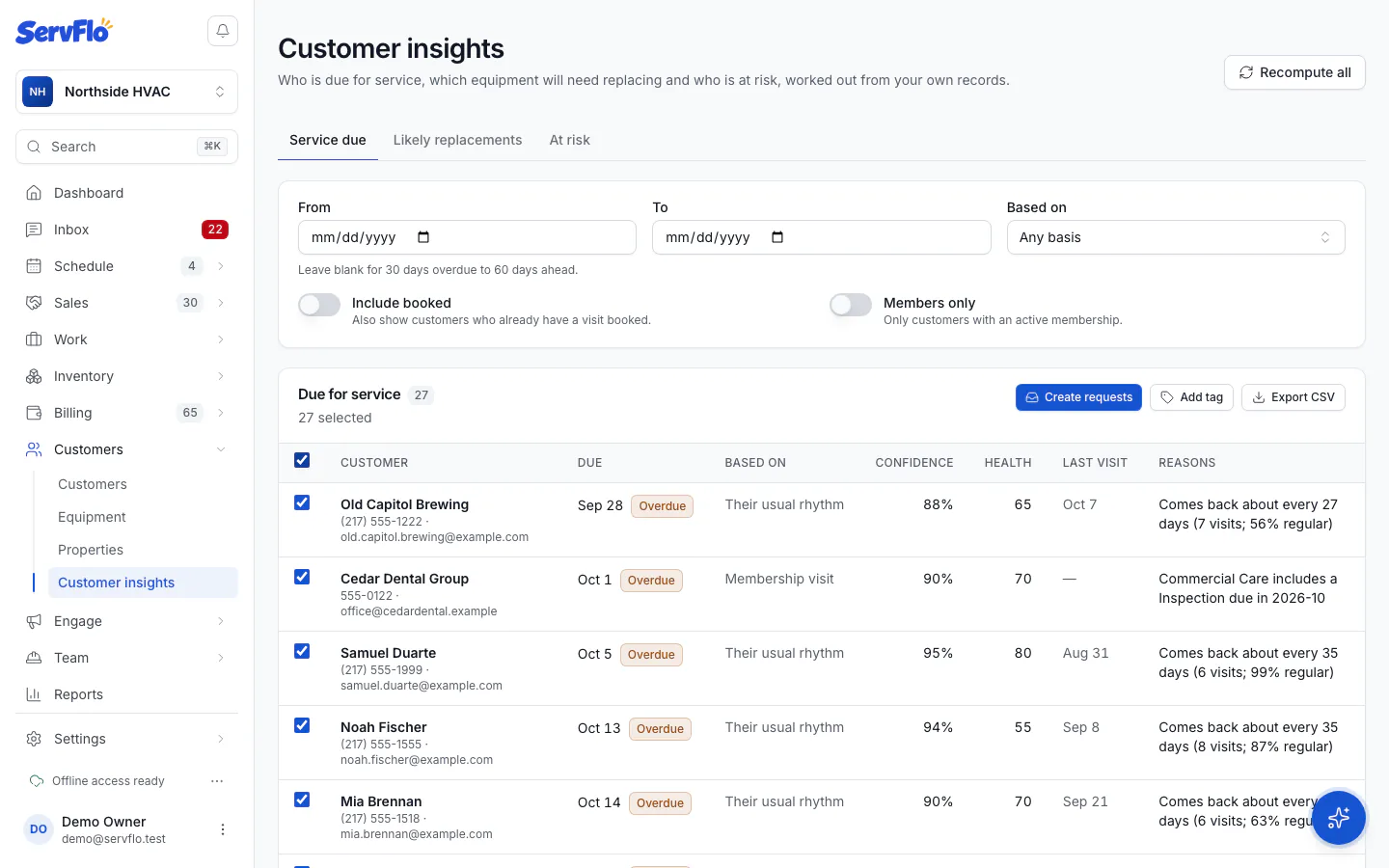Open the To date calendar picker
The height and width of the screenshot is (868, 1389).
[777, 237]
